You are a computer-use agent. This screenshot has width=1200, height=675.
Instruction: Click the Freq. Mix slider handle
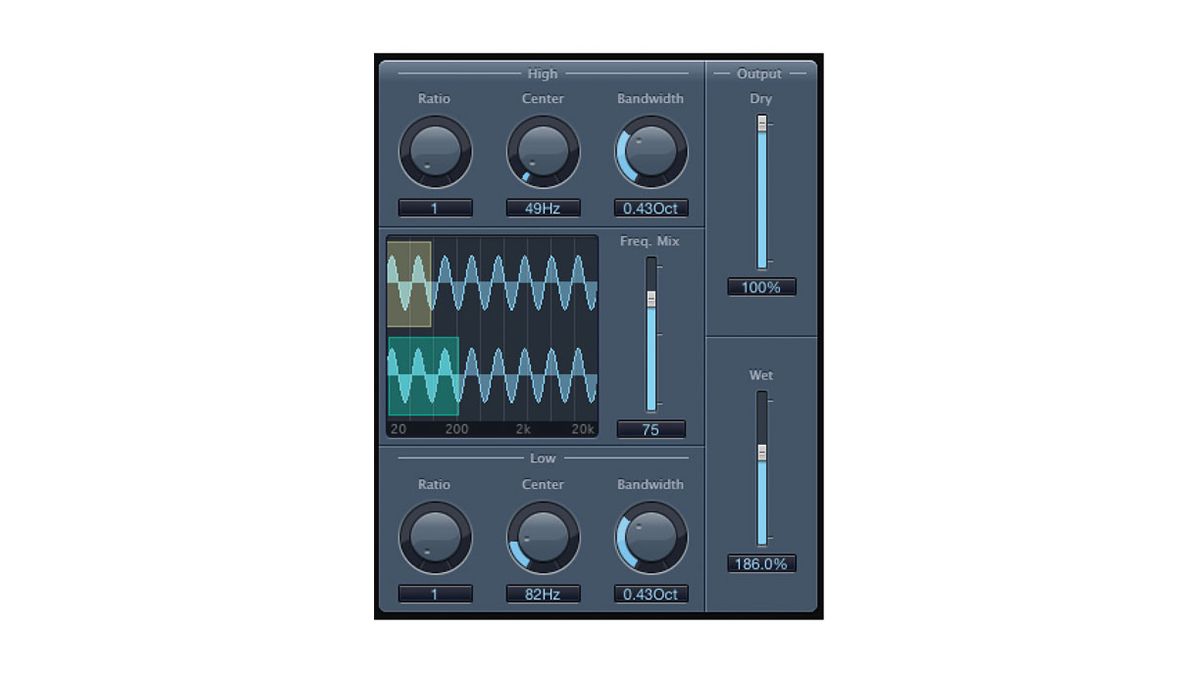(652, 298)
